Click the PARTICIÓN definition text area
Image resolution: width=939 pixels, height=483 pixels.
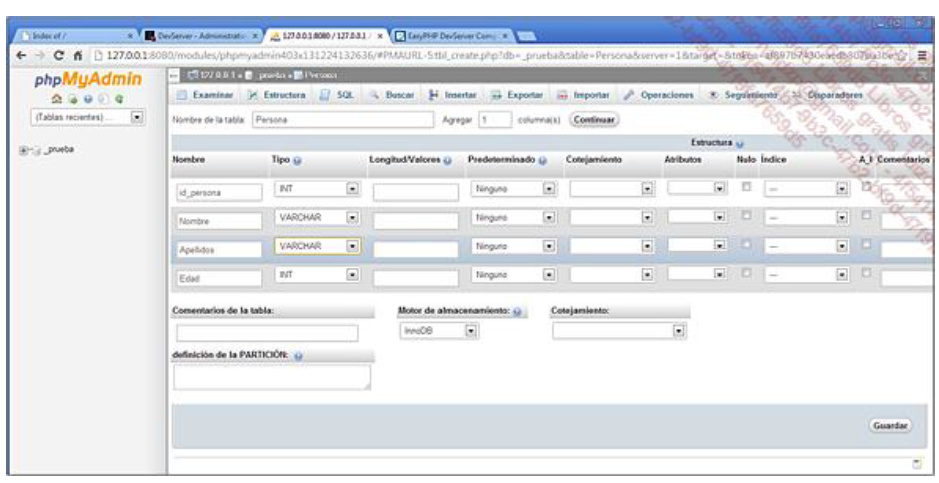point(272,377)
